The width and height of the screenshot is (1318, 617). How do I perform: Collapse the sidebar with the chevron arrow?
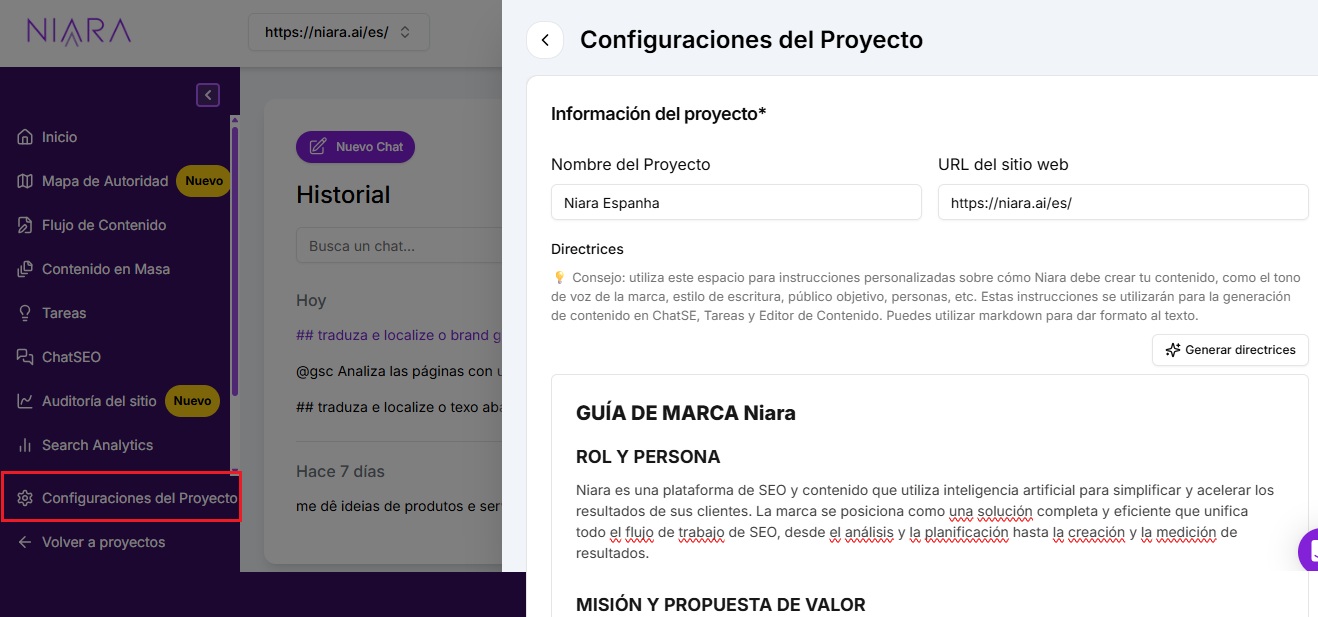[208, 94]
